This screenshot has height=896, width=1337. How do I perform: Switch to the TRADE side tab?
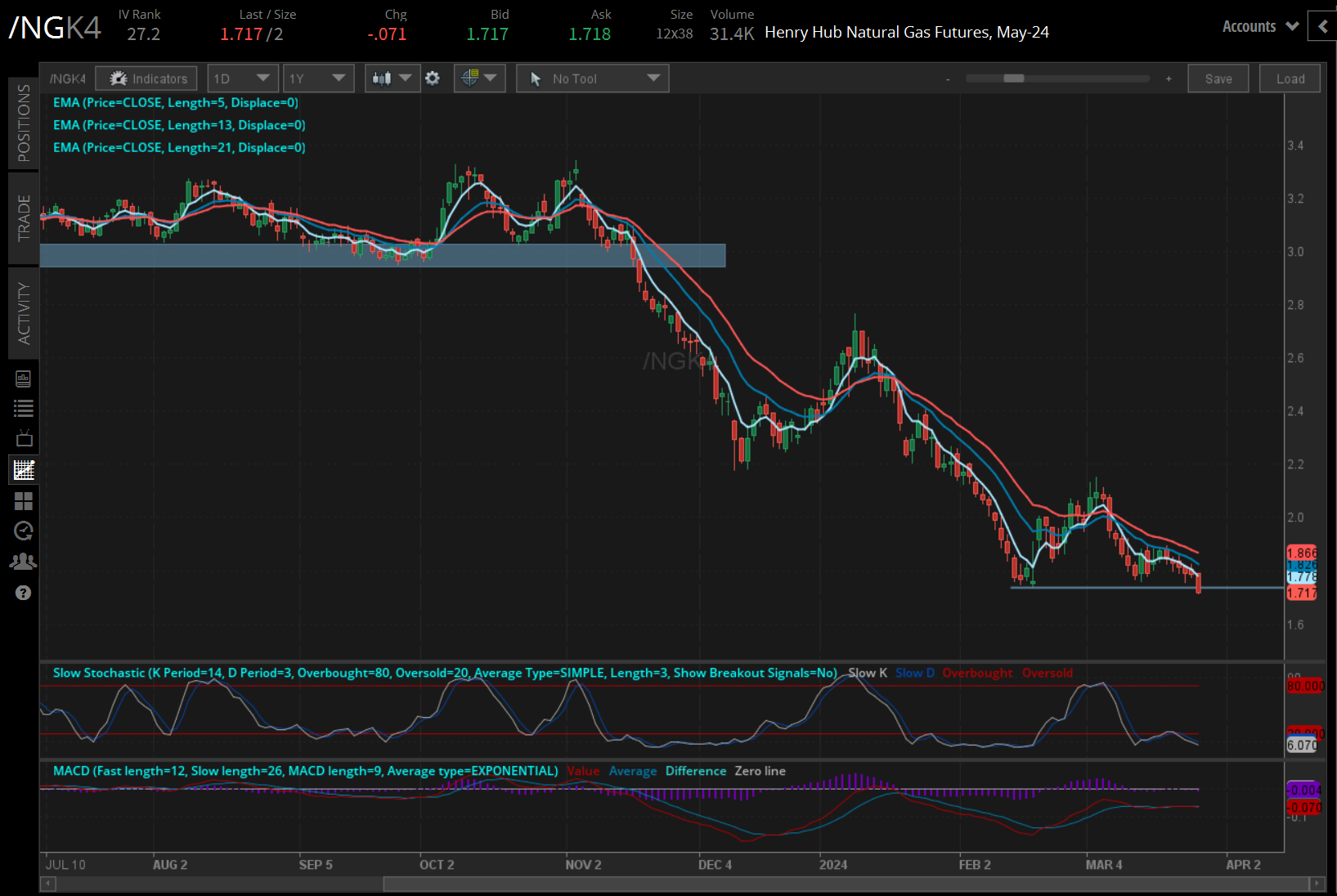[24, 217]
